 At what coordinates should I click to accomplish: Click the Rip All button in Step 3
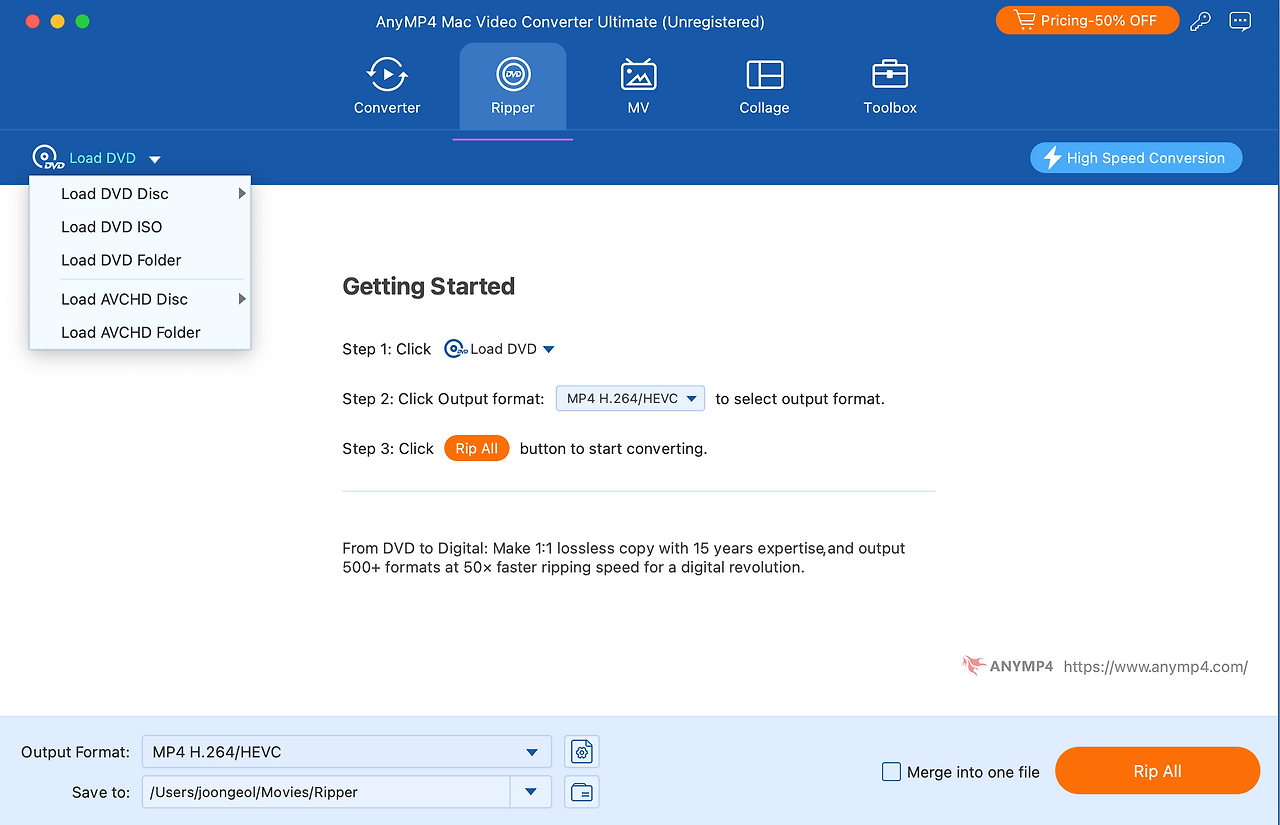click(476, 449)
